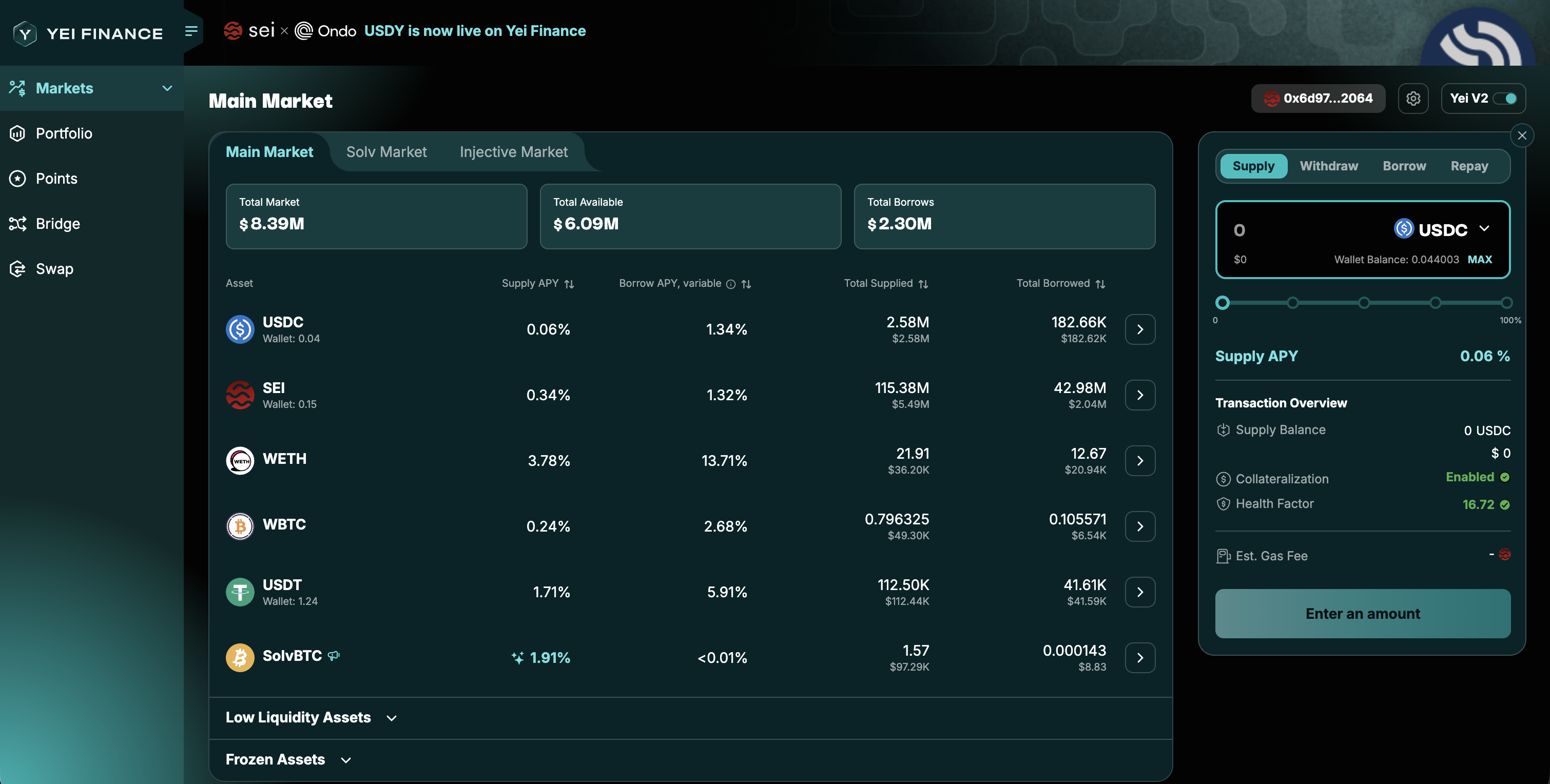Sort by Total Borrowed arrows icon

[x=1100, y=284]
